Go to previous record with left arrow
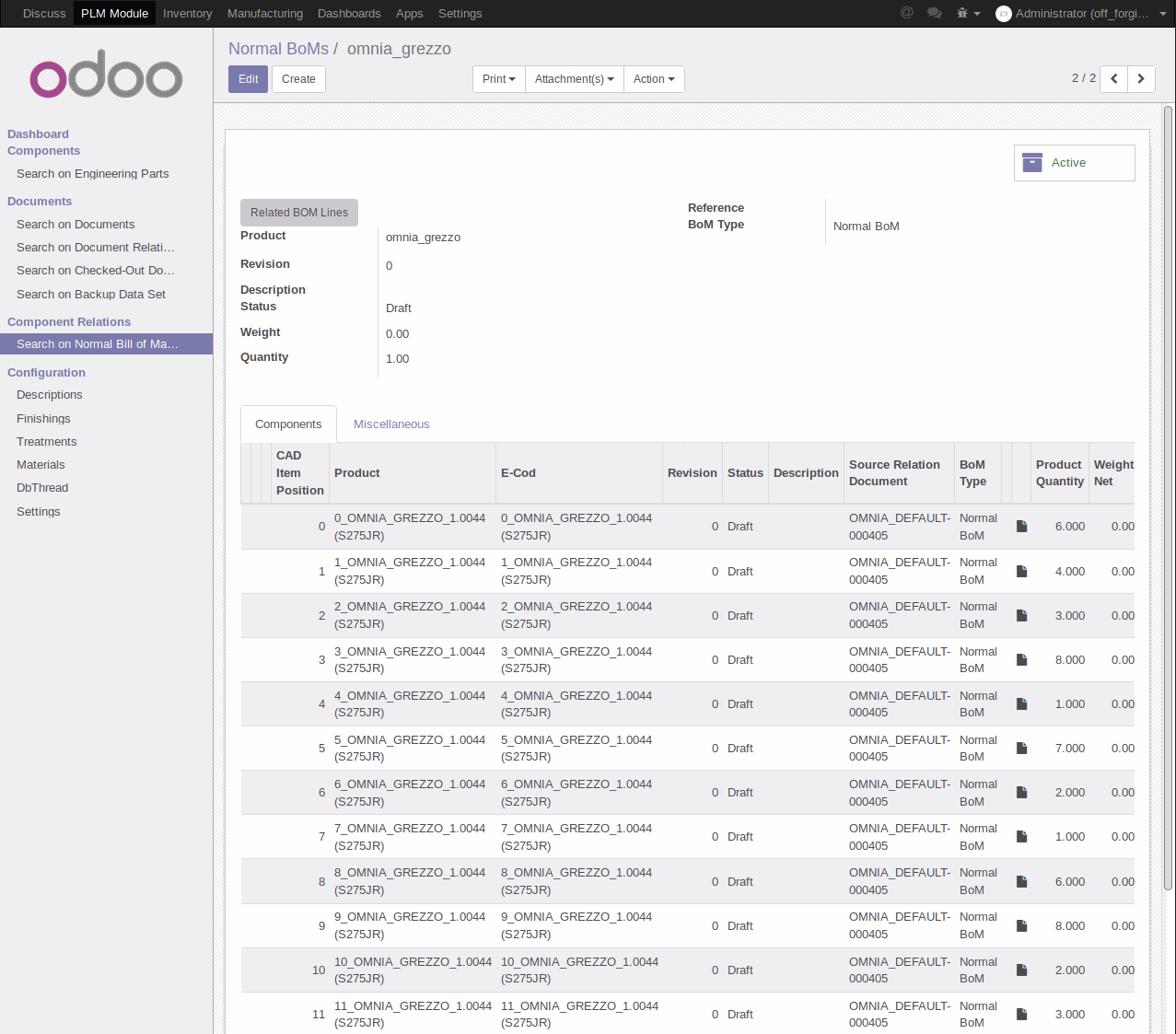 click(x=1113, y=79)
